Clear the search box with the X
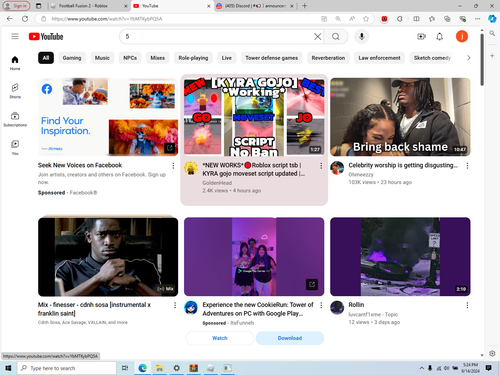The height and width of the screenshot is (375, 500). coord(318,36)
